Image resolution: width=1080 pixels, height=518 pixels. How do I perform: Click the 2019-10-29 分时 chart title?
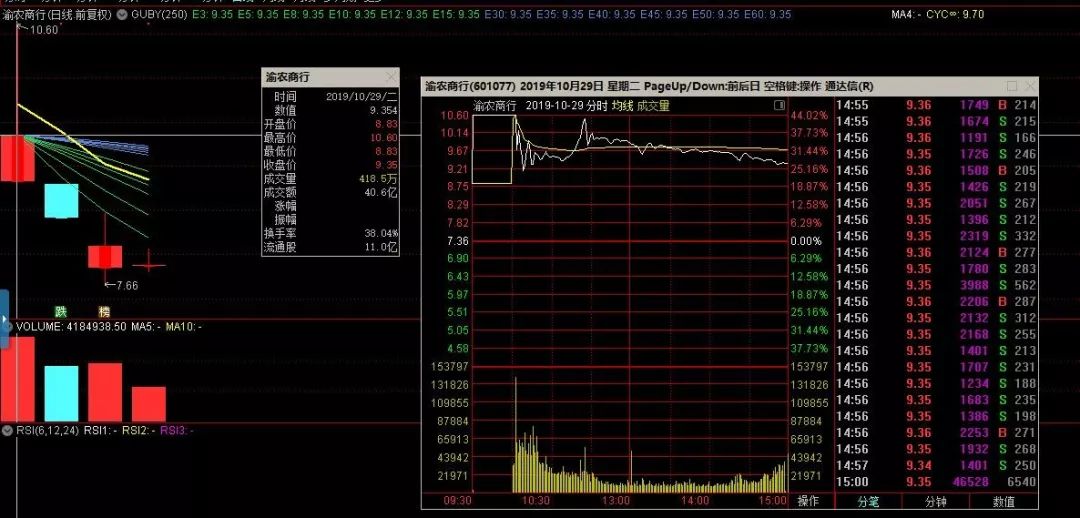(566, 105)
